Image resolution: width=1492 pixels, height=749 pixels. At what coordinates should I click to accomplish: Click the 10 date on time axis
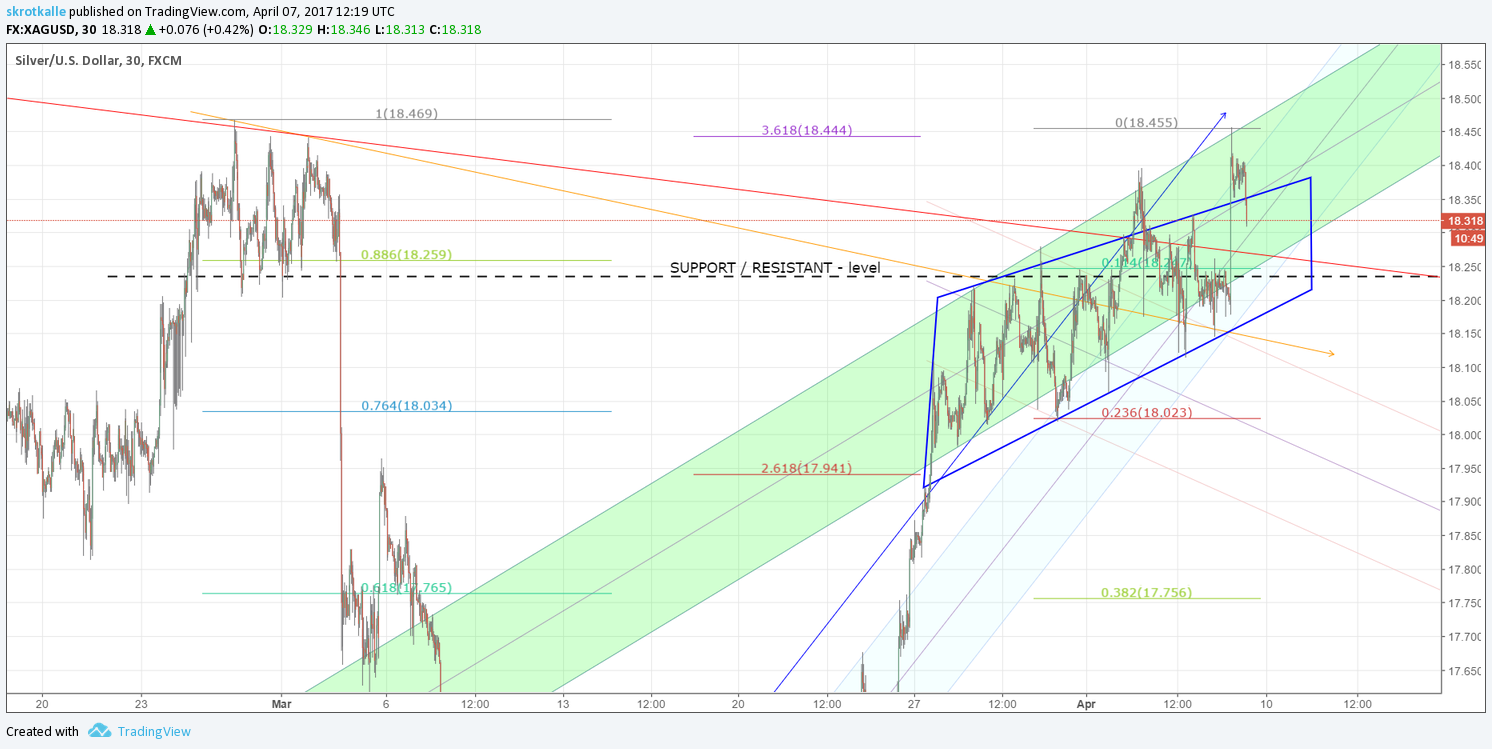(1266, 704)
